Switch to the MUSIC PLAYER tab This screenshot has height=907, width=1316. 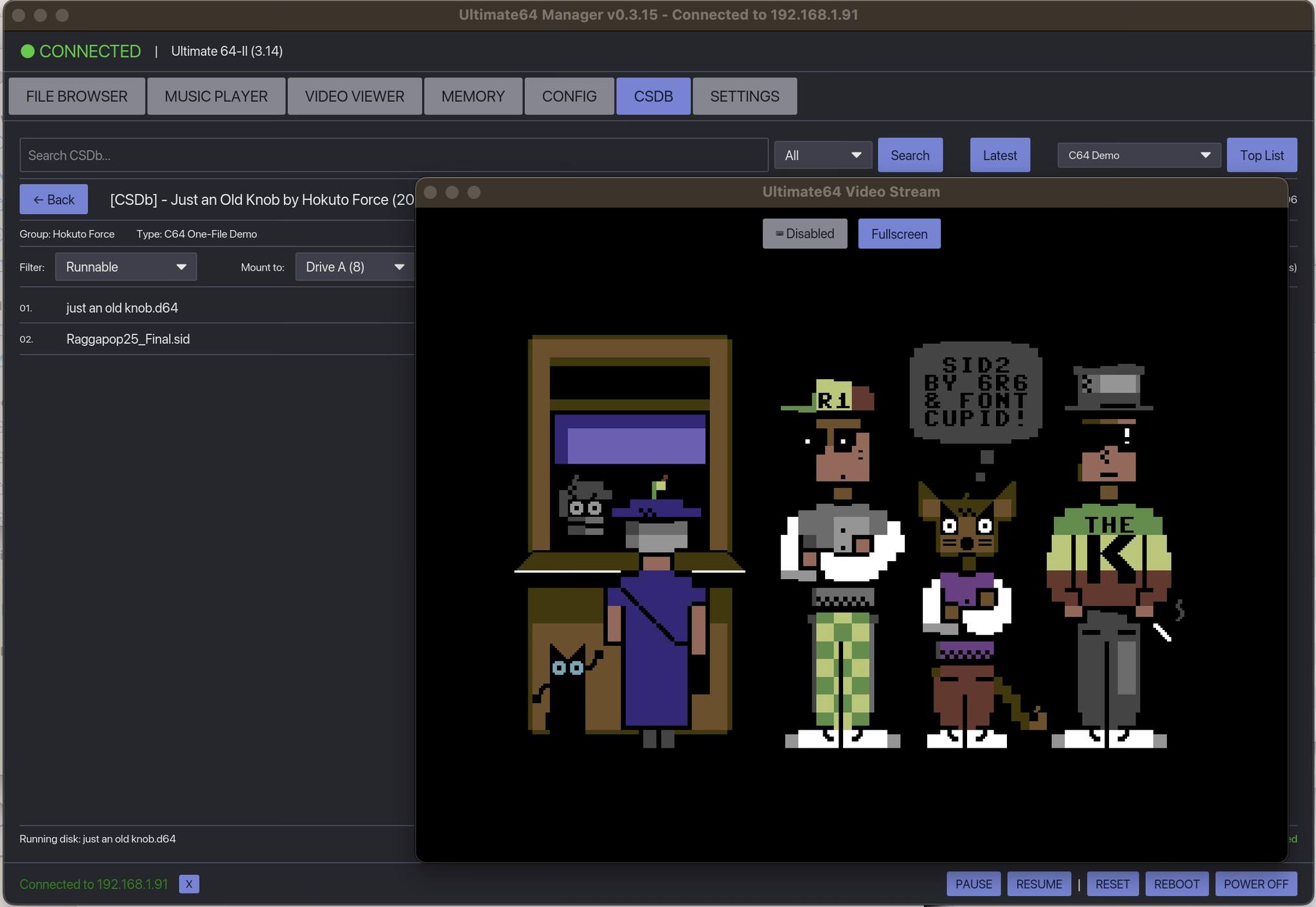click(x=216, y=96)
